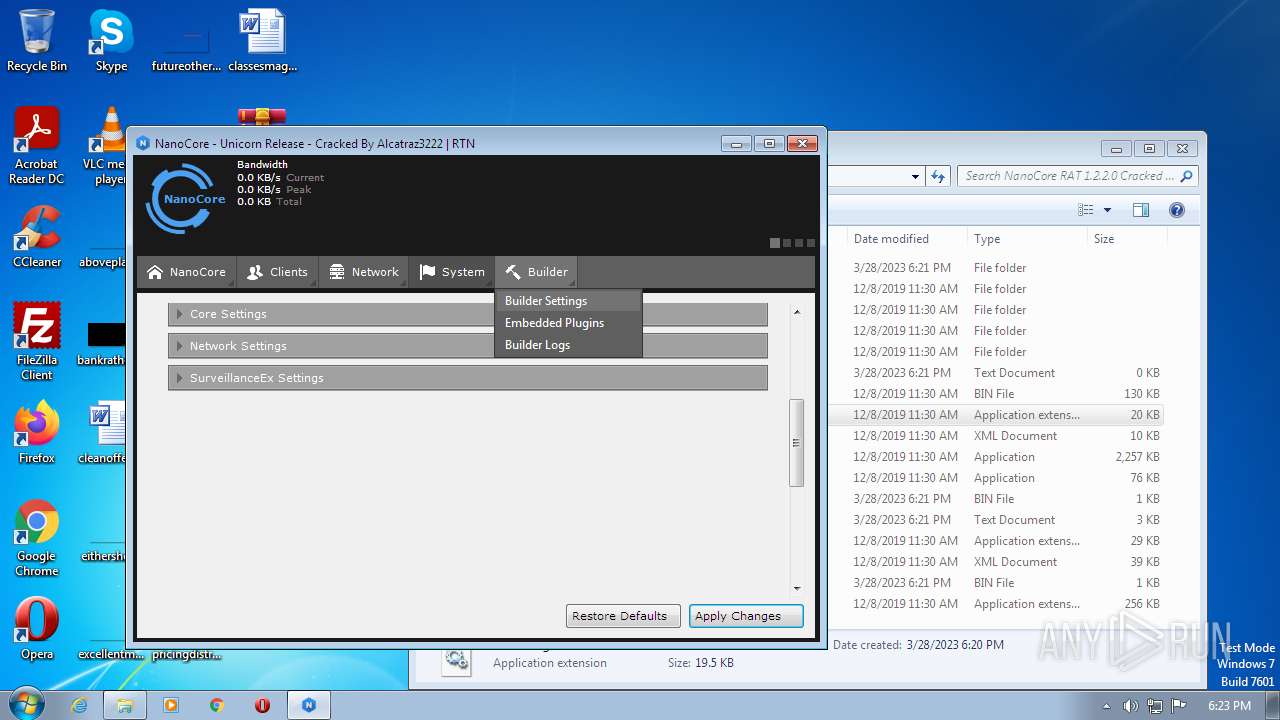Expand the SurveillanceEx Settings section
The width and height of the screenshot is (1280, 720).
pos(467,378)
